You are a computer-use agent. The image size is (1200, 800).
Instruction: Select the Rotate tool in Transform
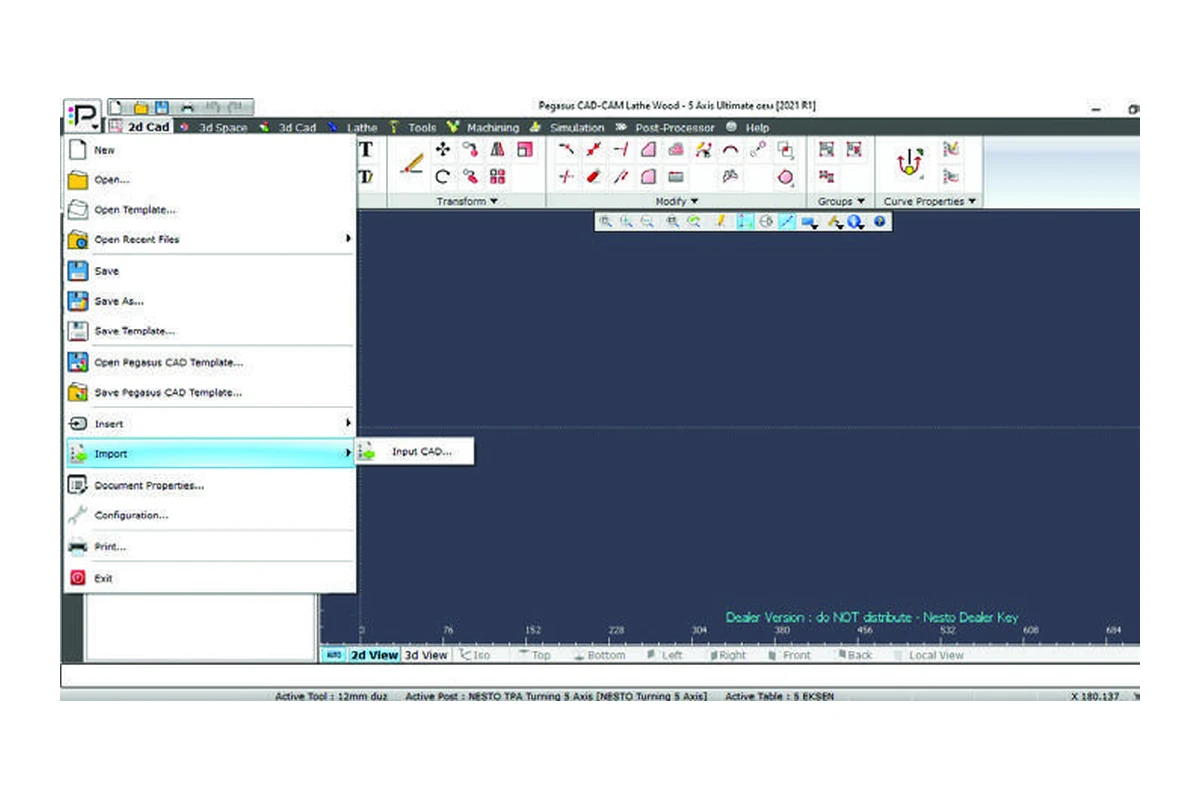(443, 177)
